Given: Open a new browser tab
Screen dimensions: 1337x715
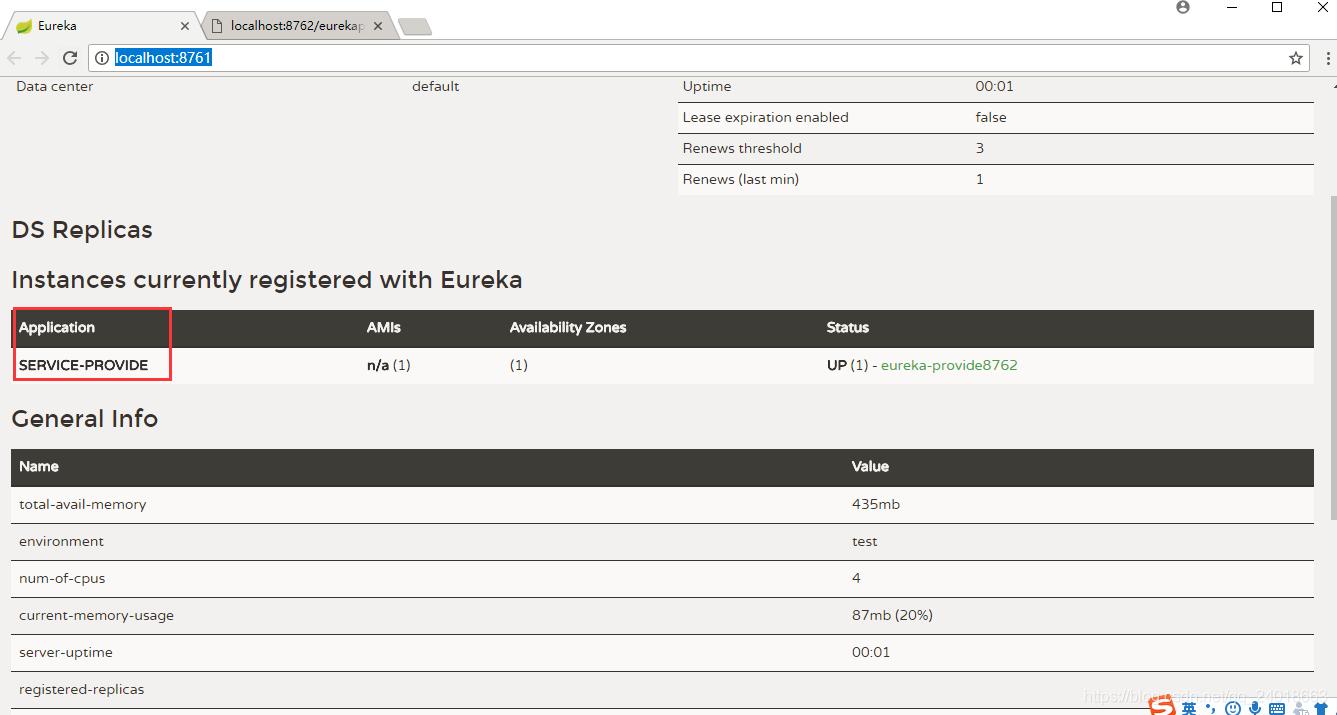Looking at the screenshot, I should pos(415,27).
